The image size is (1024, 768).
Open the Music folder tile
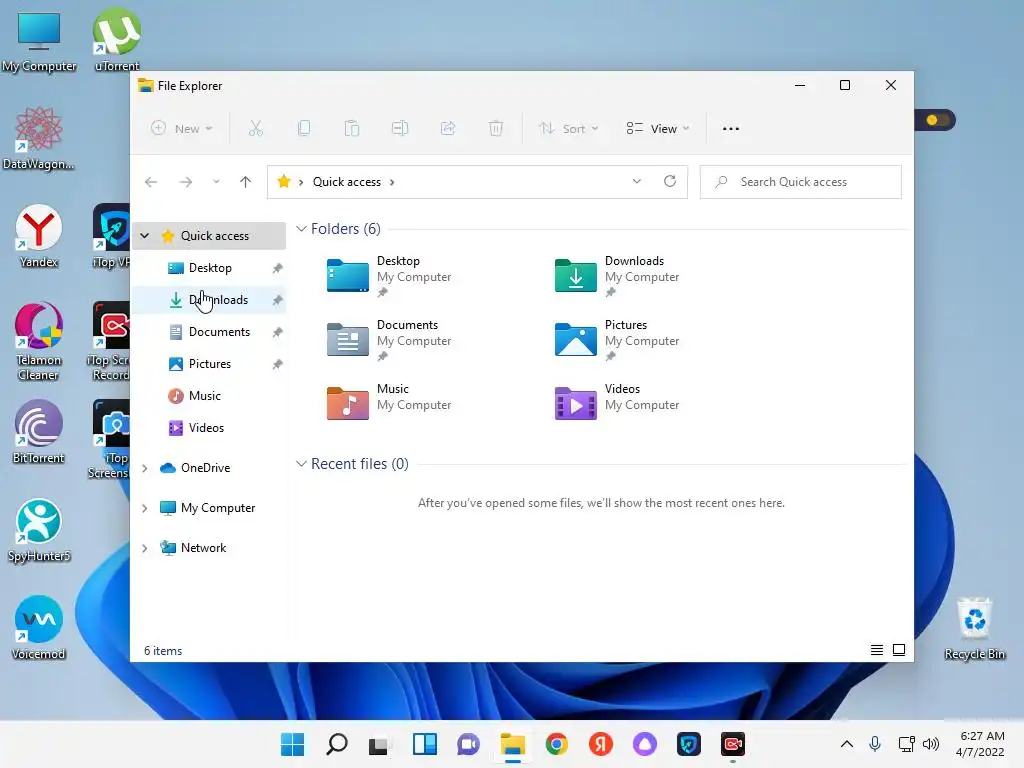[389, 403]
